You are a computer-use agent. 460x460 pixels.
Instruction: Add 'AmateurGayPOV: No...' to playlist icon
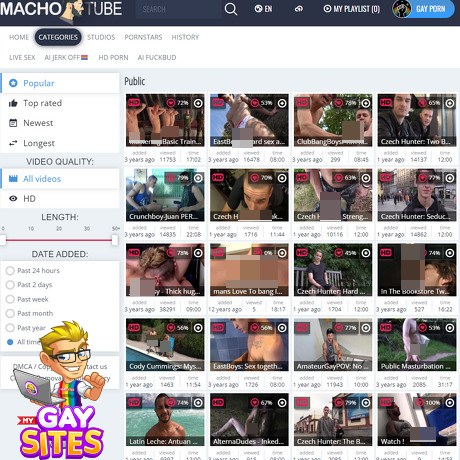pyautogui.click(x=366, y=328)
